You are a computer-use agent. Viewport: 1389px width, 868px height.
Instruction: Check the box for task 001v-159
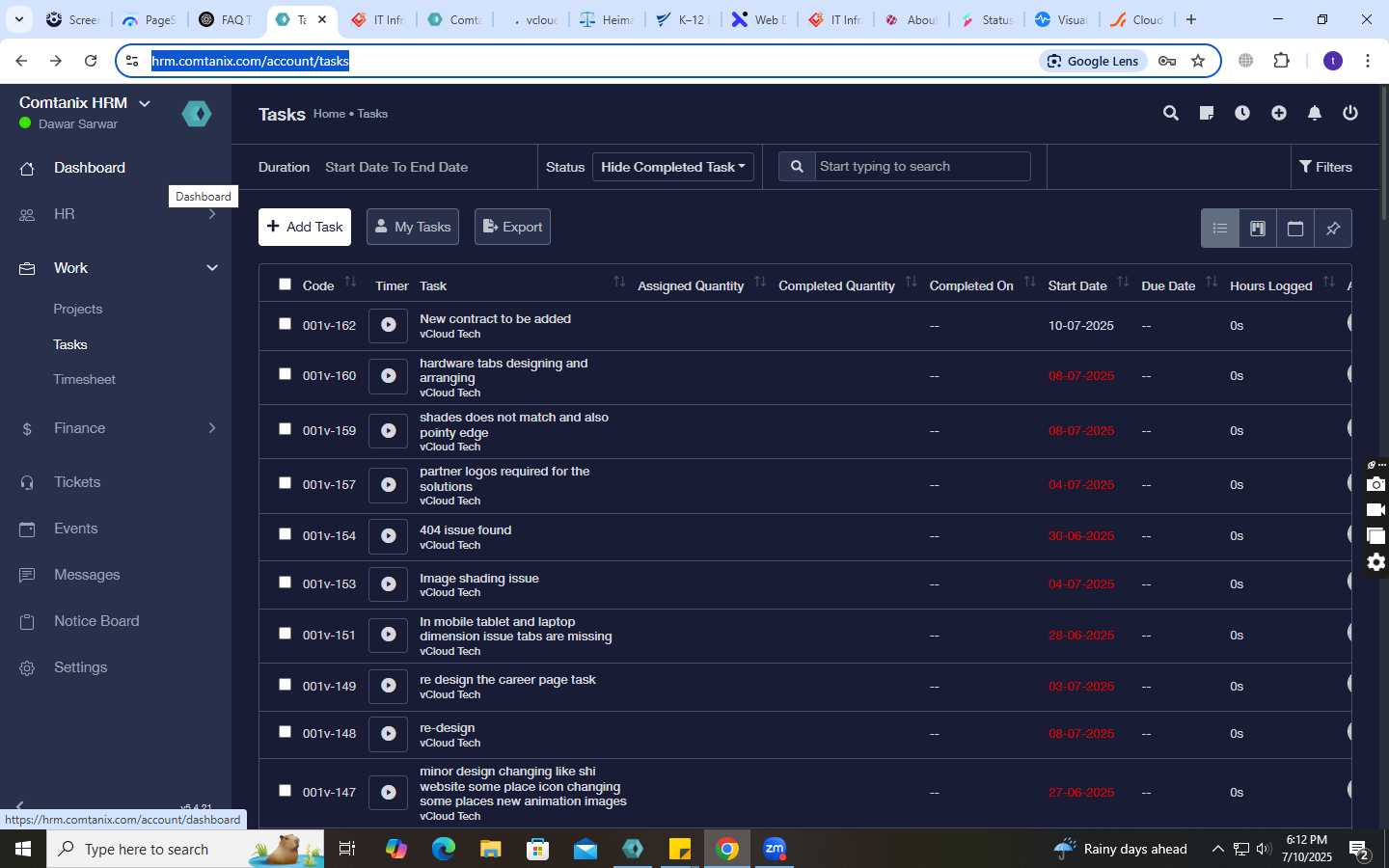coord(285,429)
